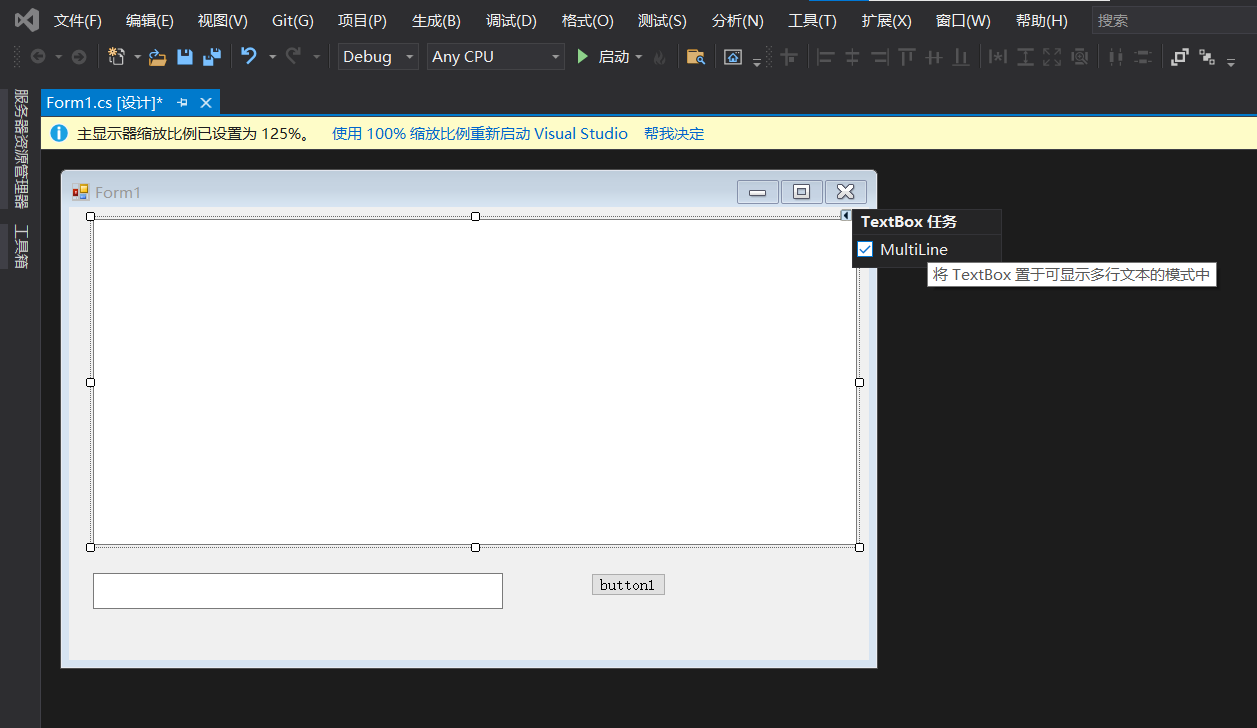Click the restart Visual Studio at 100% scaling link
Screen dimensions: 1257x728
480,133
